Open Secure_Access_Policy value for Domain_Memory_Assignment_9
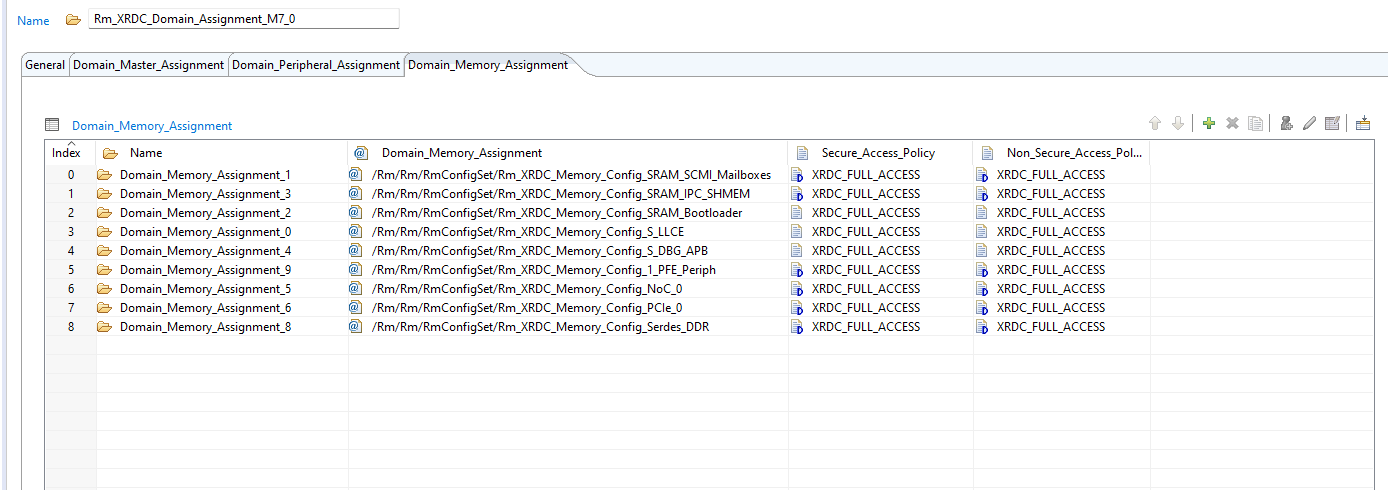 (866, 270)
